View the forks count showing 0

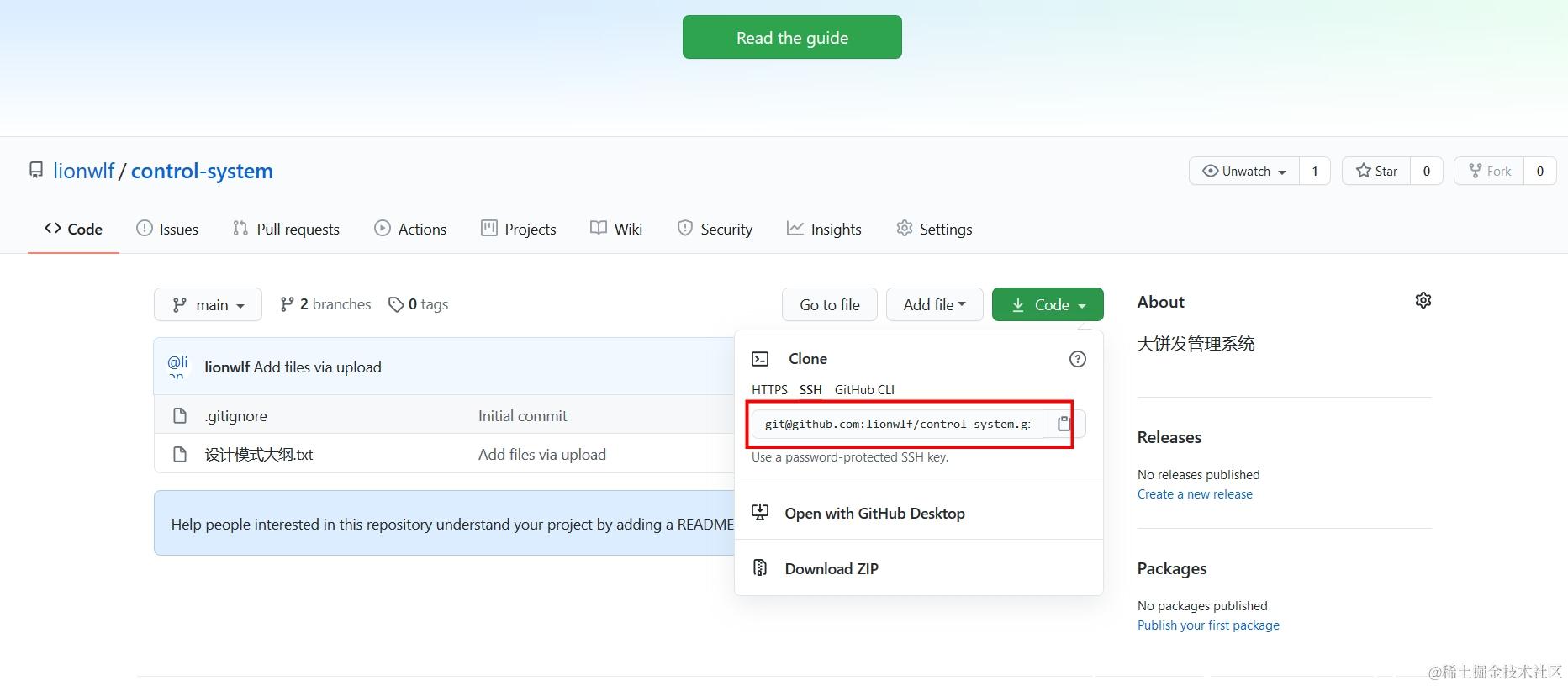1540,171
